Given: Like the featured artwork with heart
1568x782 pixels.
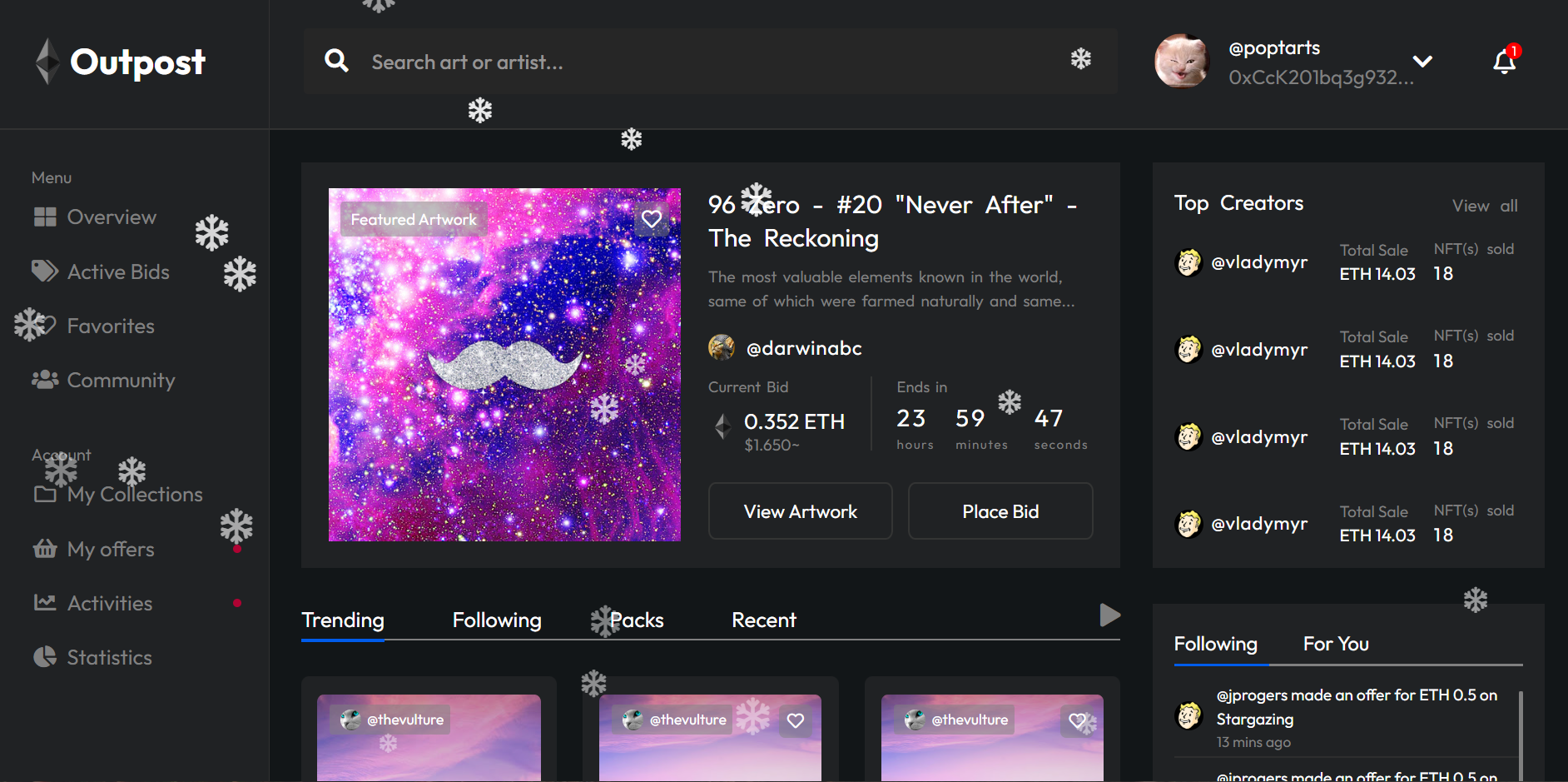Looking at the screenshot, I should 651,219.
